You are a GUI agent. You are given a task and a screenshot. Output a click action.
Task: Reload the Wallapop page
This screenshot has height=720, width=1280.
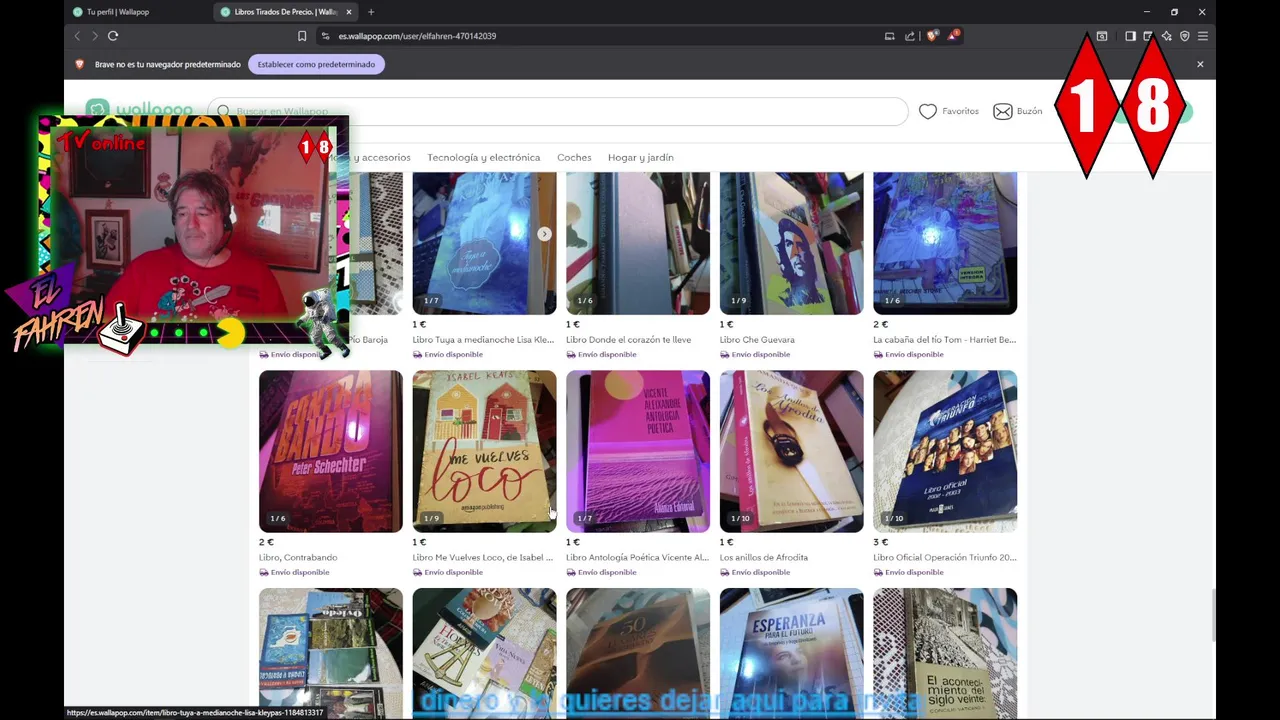[x=113, y=36]
